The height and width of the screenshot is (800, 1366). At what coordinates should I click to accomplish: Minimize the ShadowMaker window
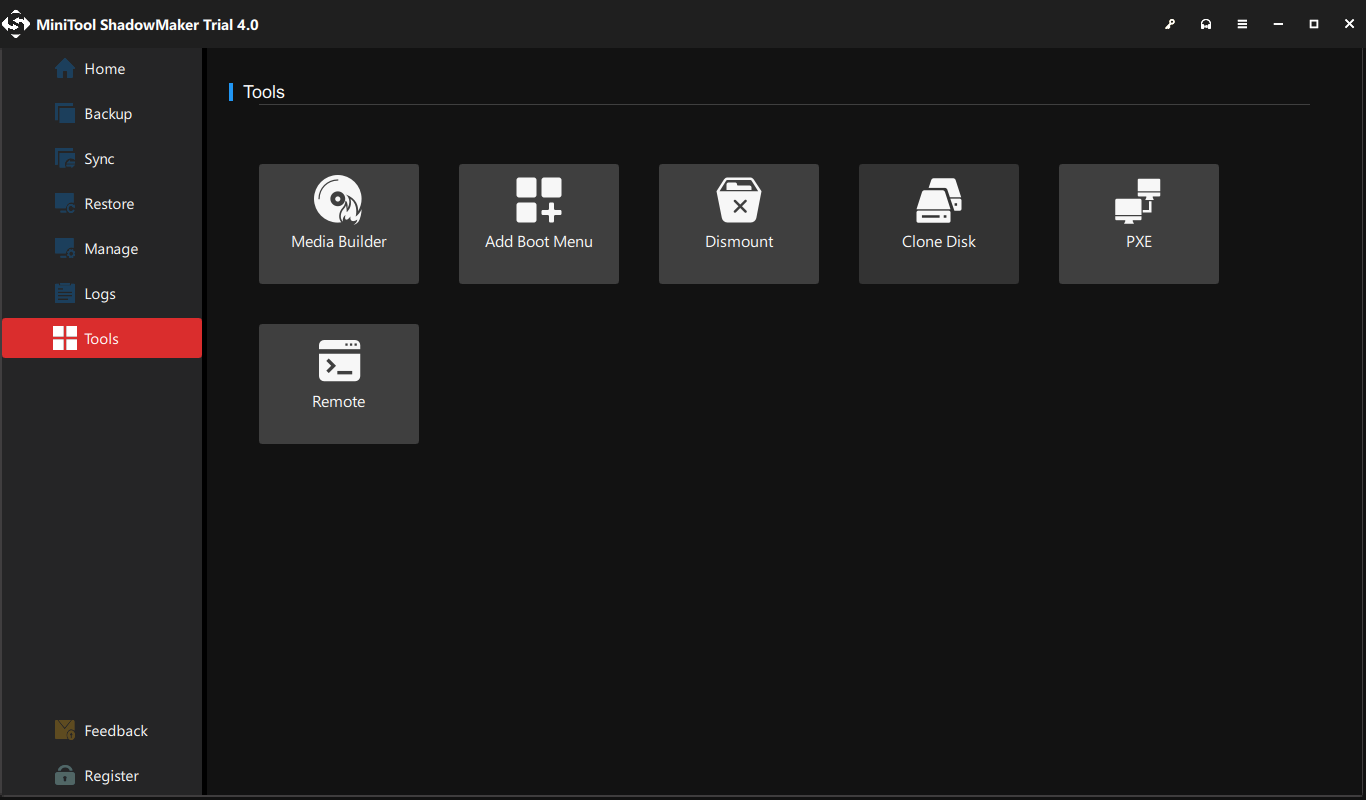[1278, 24]
